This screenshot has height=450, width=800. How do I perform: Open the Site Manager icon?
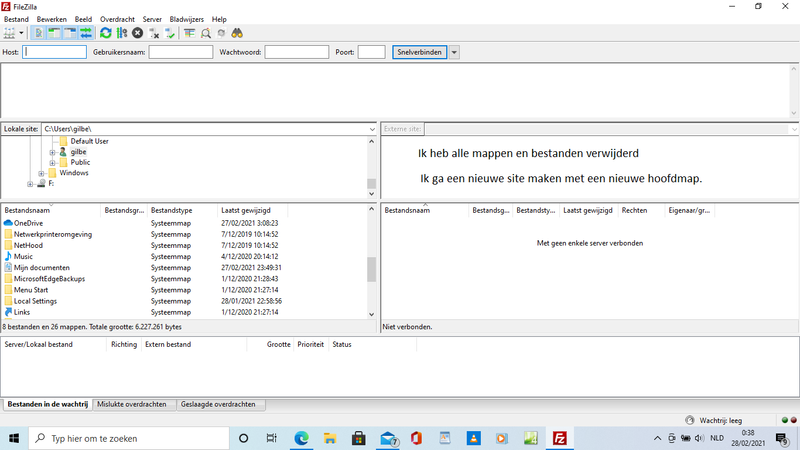(x=9, y=33)
